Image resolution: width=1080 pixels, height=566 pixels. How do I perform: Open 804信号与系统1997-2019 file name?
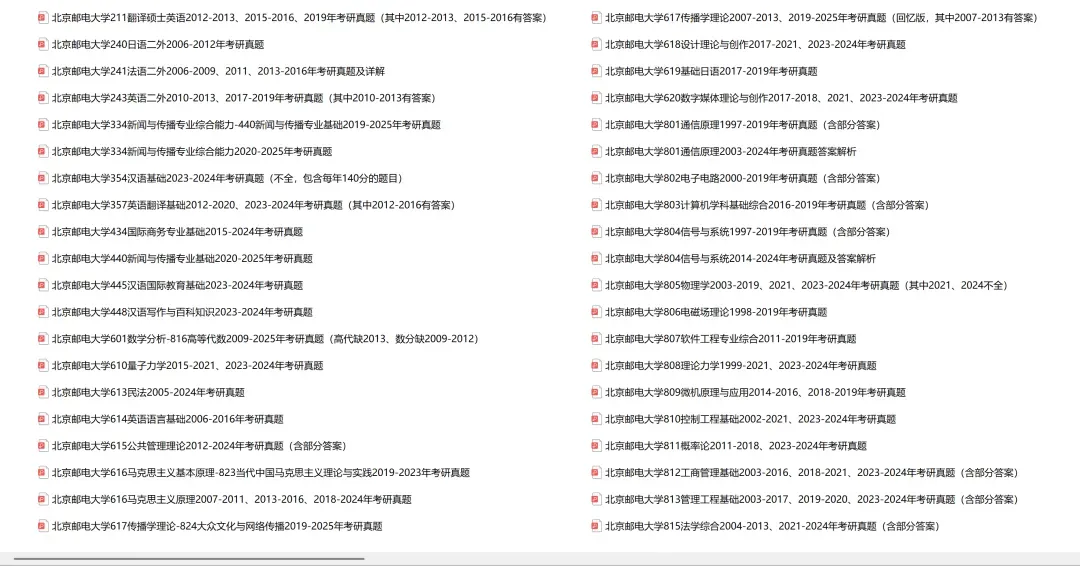(x=747, y=232)
